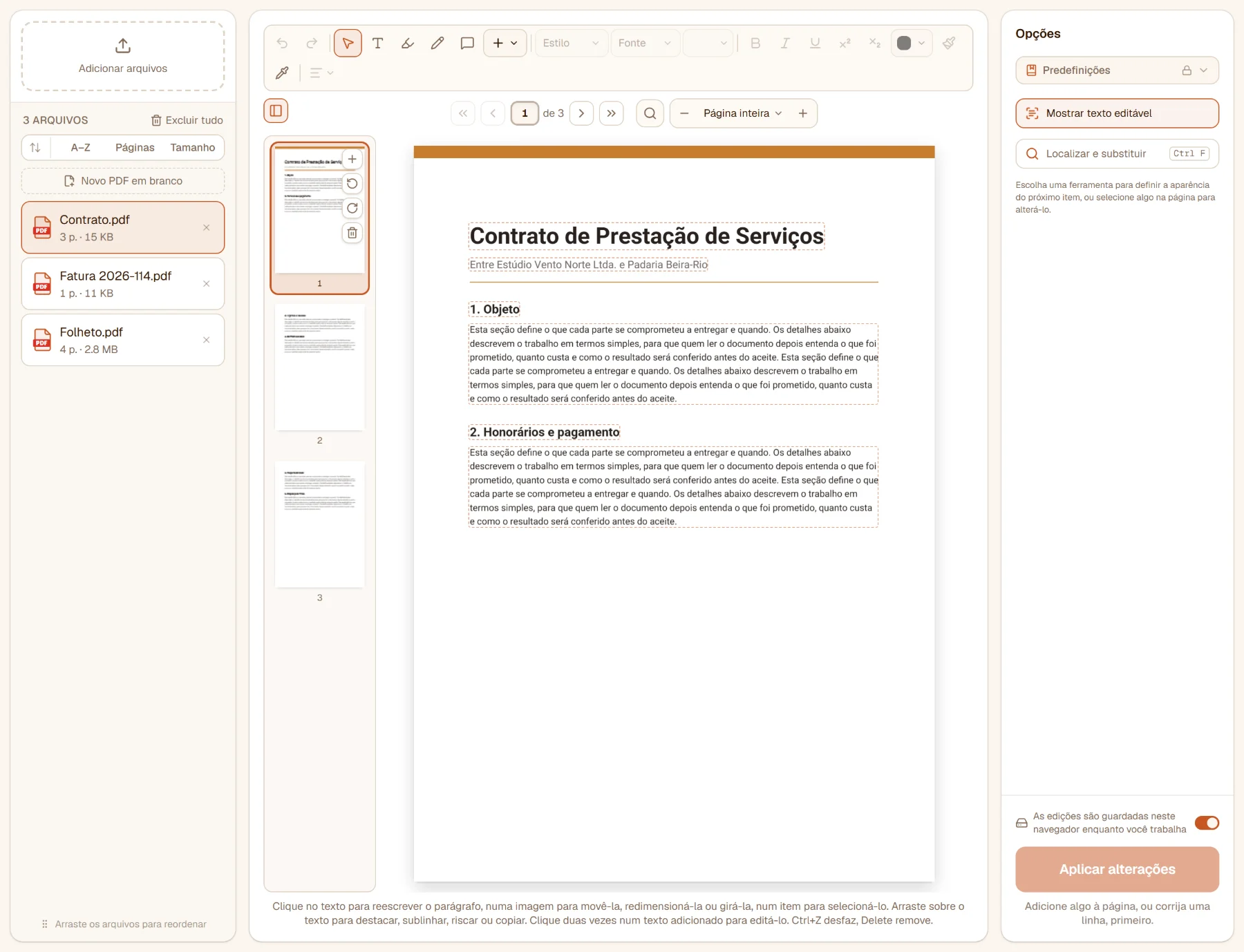The height and width of the screenshot is (952, 1244).
Task: Select Fatura 2026-114.pdf file
Action: point(123,284)
